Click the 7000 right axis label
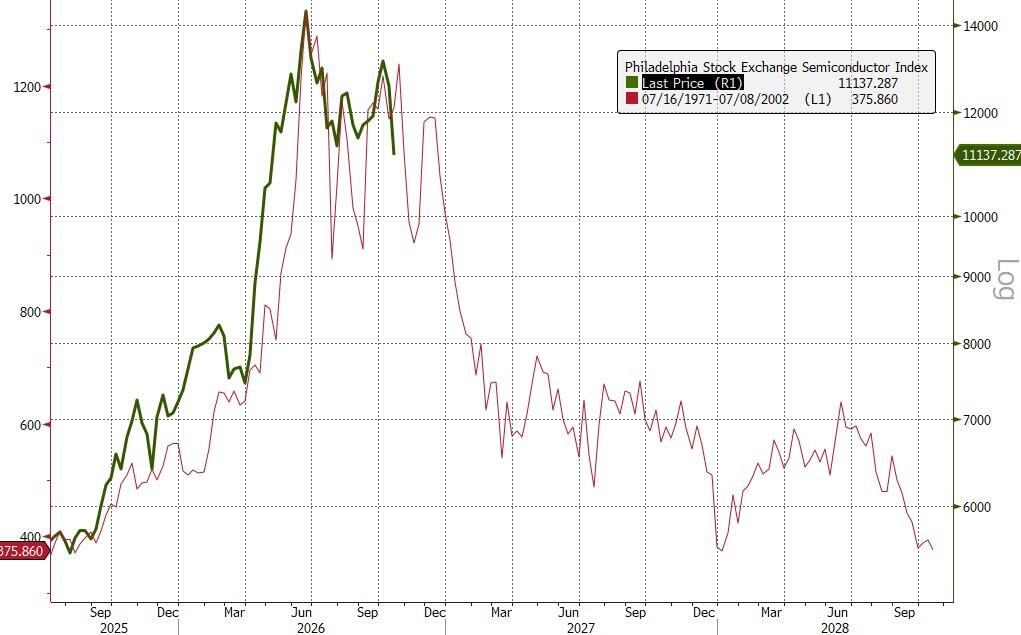Viewport: 1021px width, 635px height. click(x=977, y=420)
